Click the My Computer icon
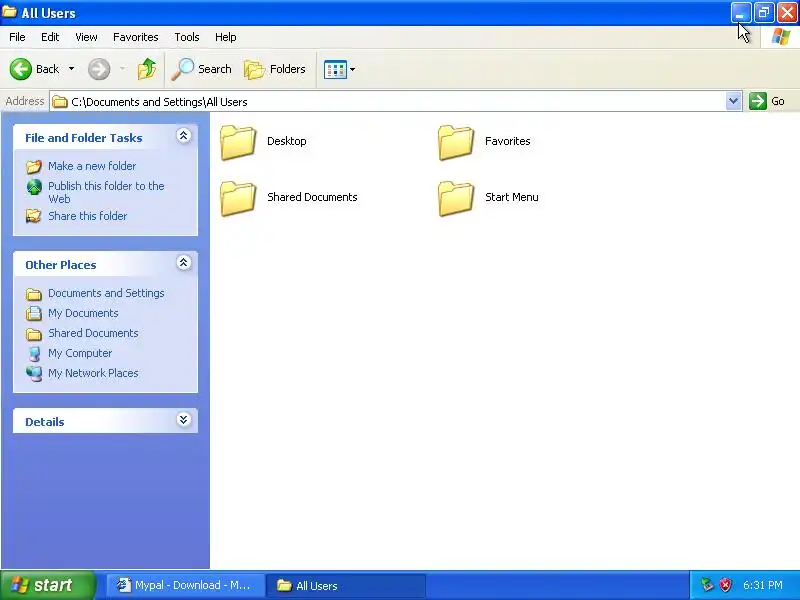Screen dimensions: 800x600 [34, 354]
